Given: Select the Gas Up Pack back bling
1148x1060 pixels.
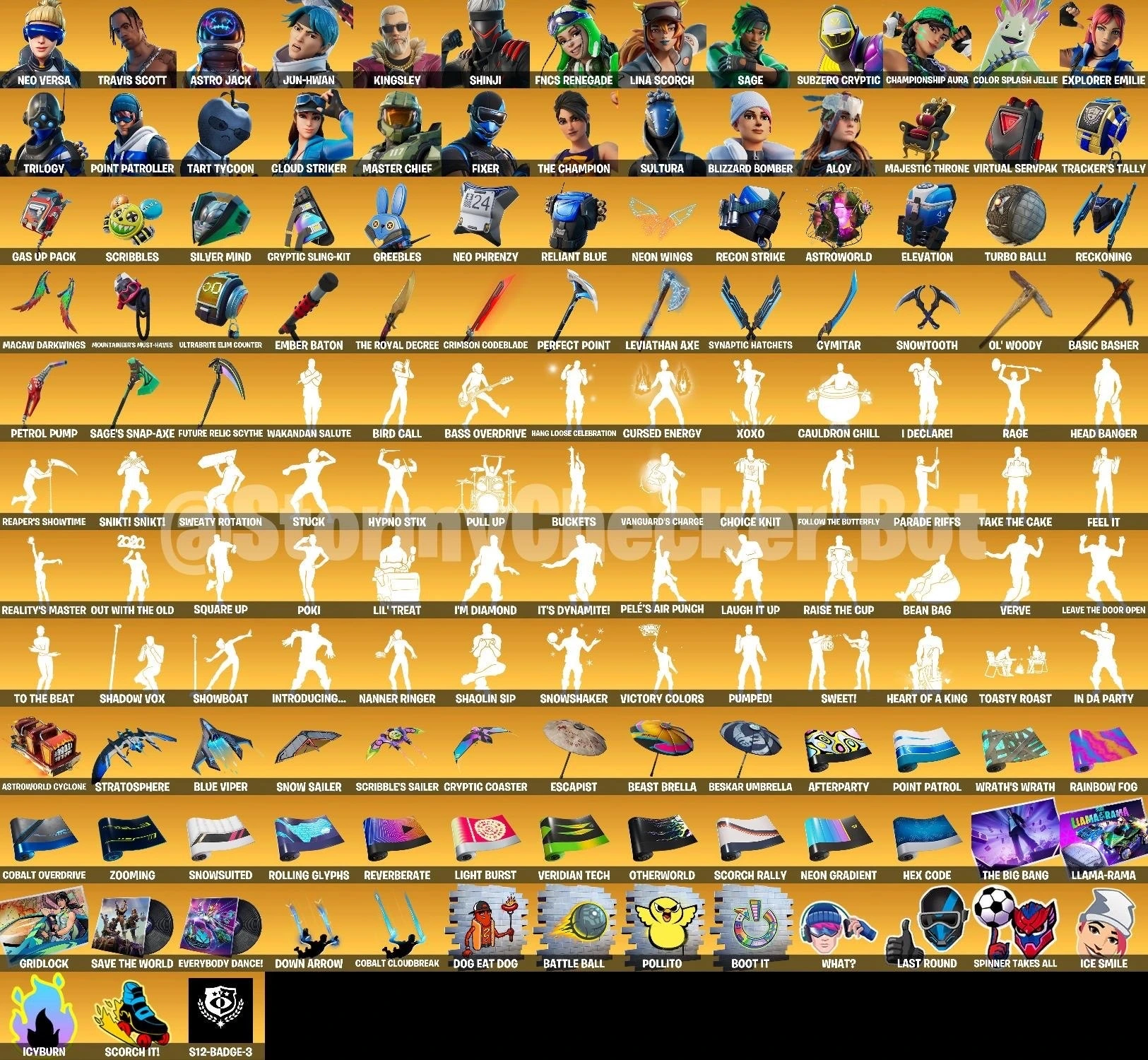Looking at the screenshot, I should (x=44, y=220).
